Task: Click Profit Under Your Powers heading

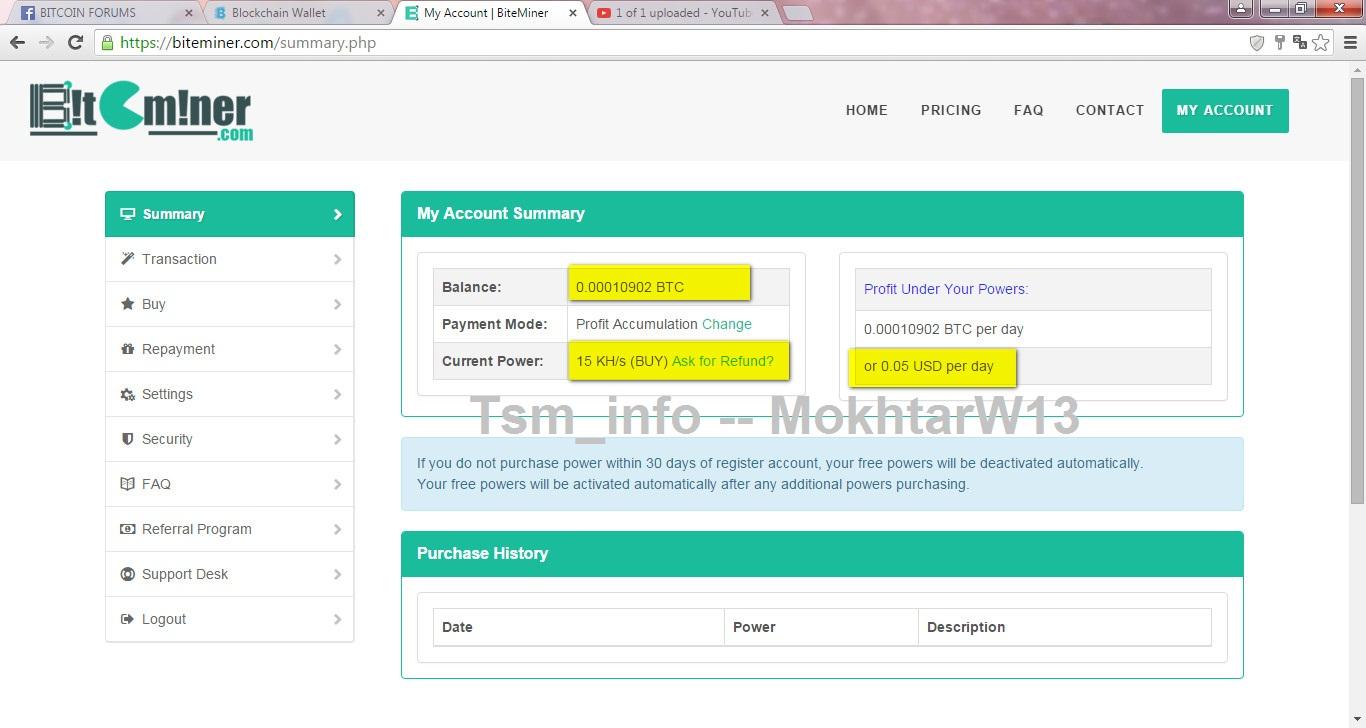Action: pos(946,289)
